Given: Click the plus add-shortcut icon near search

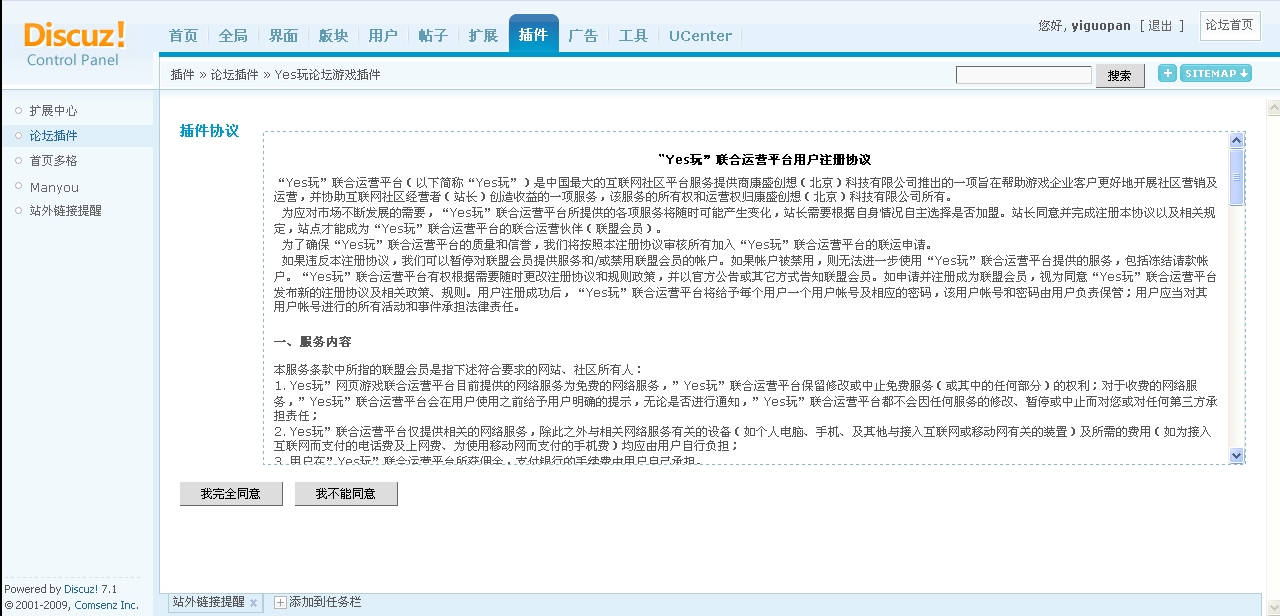Looking at the screenshot, I should point(1167,73).
